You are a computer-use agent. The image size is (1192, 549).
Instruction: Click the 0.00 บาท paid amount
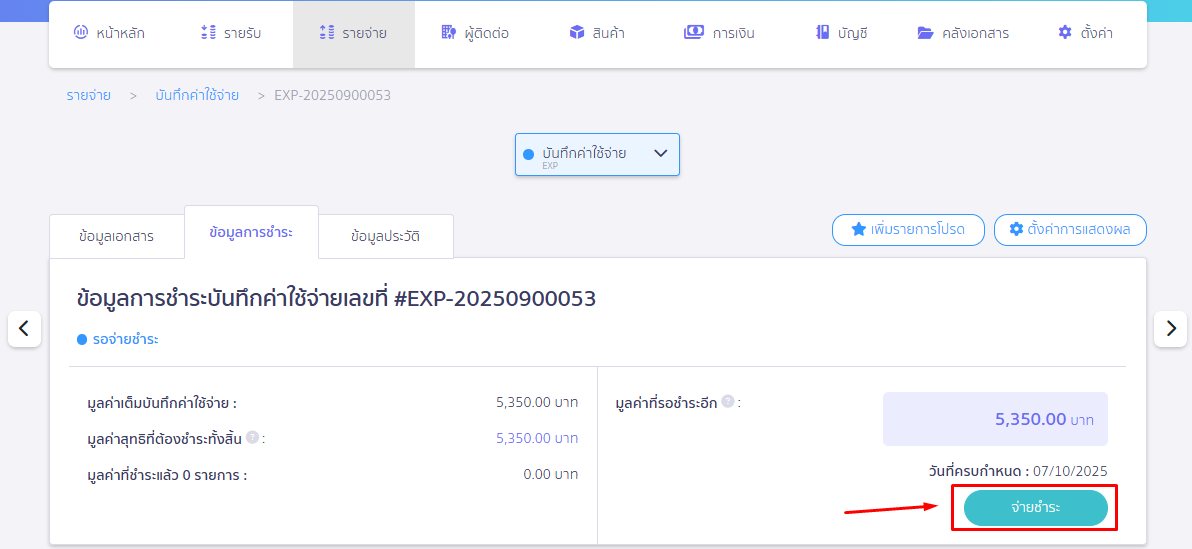point(550,475)
